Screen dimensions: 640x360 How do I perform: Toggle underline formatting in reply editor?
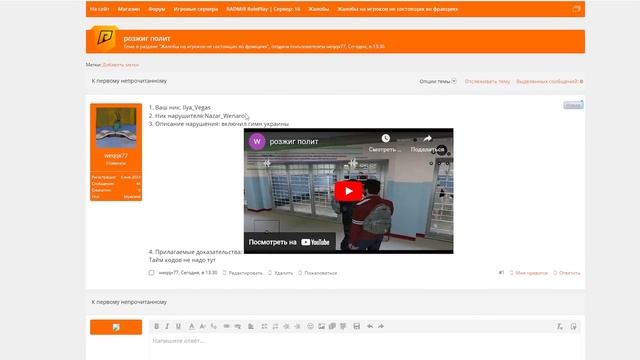pyautogui.click(x=178, y=326)
